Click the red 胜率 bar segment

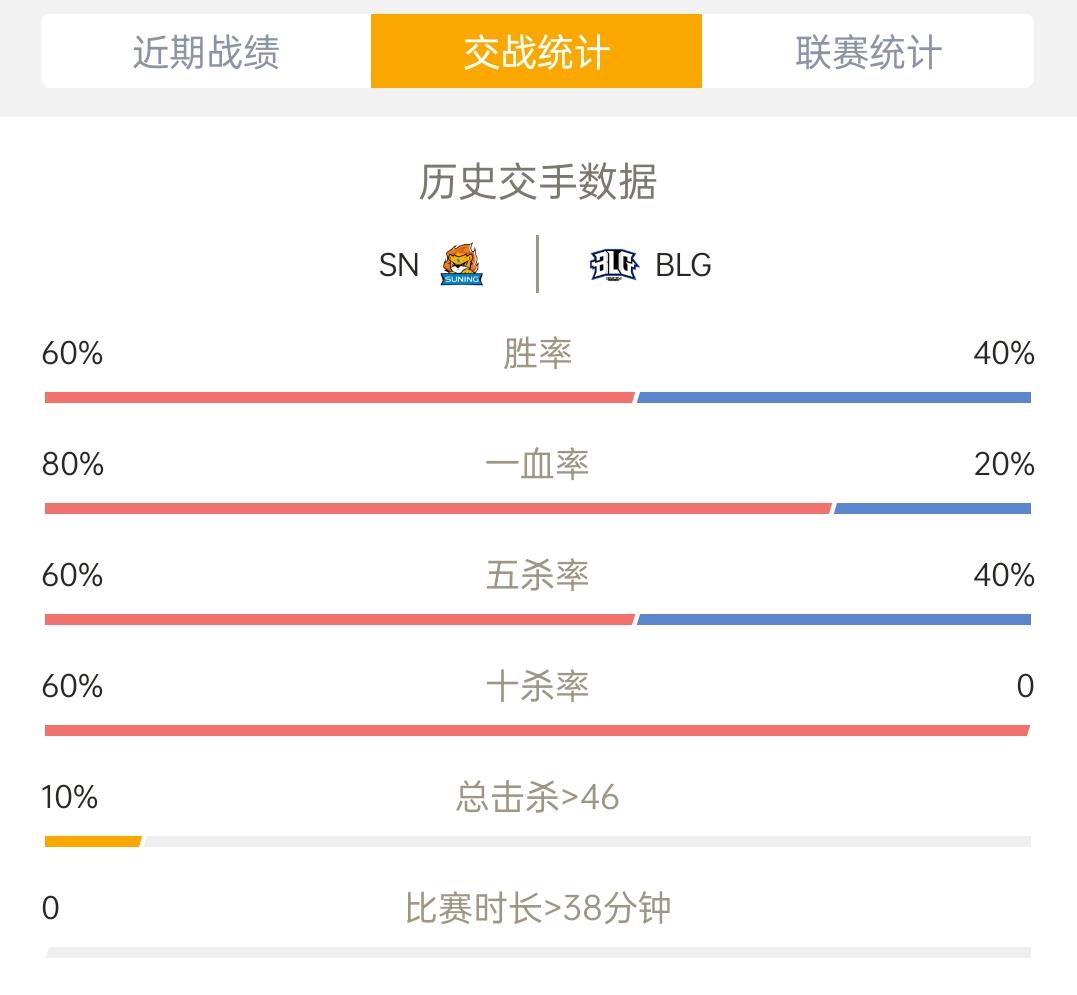(x=339, y=398)
